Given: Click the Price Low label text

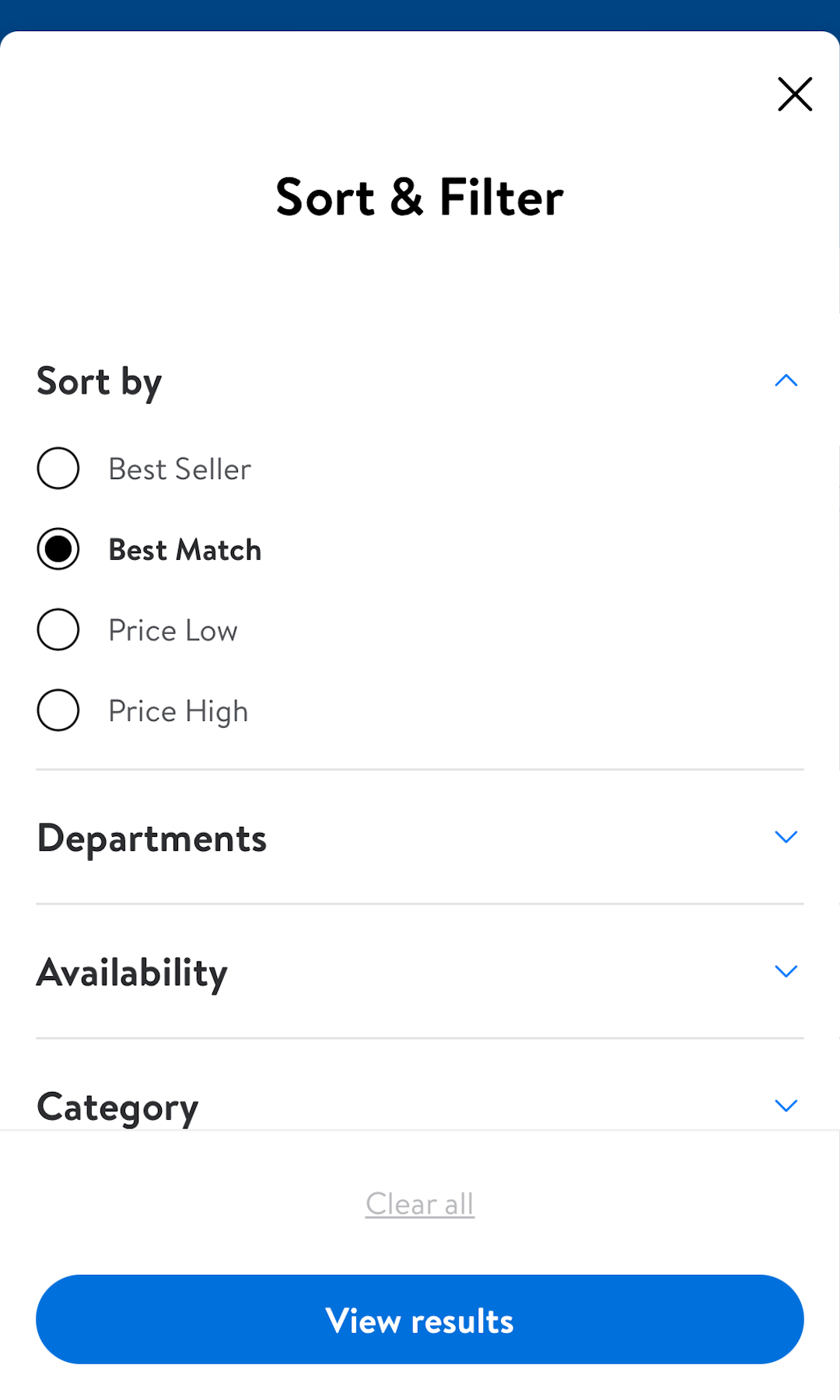Looking at the screenshot, I should coord(173,631).
